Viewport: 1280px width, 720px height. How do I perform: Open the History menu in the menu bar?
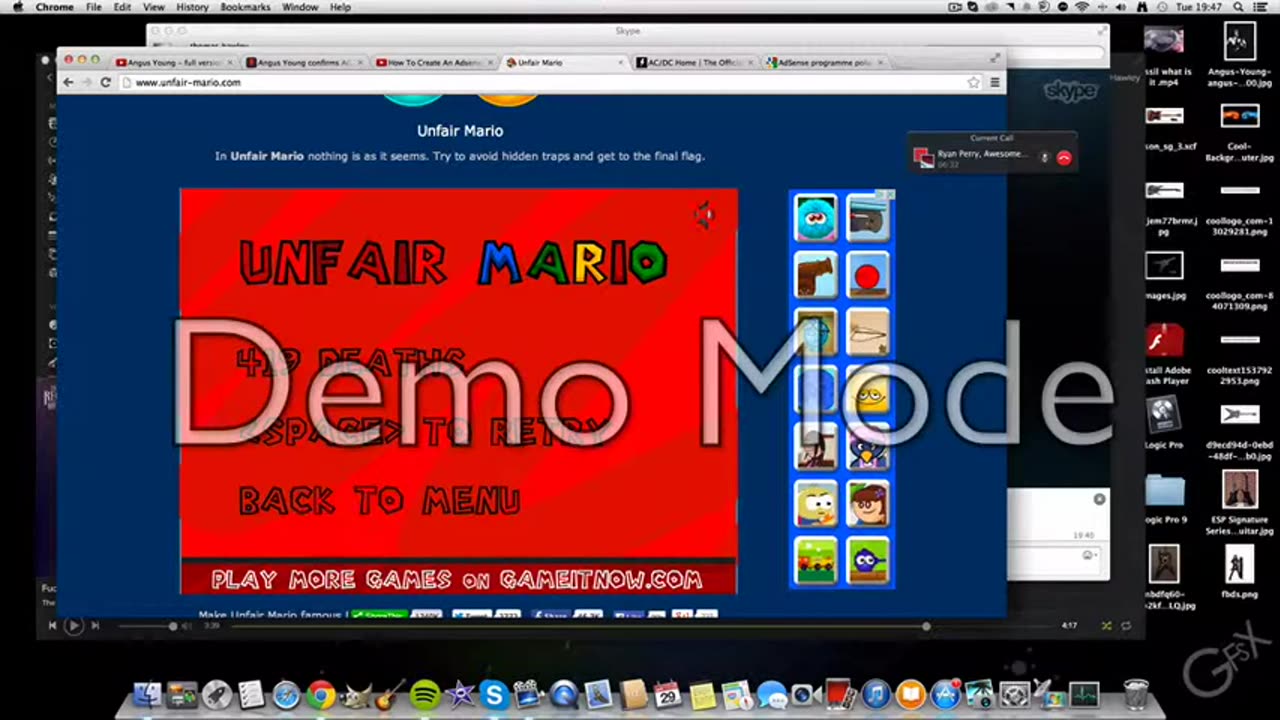click(x=192, y=7)
